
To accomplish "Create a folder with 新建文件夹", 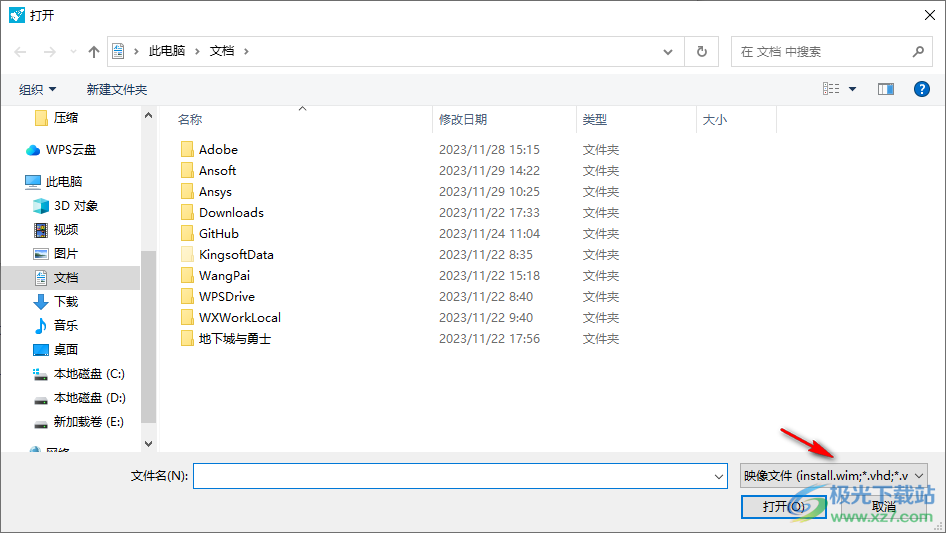I will coord(116,89).
